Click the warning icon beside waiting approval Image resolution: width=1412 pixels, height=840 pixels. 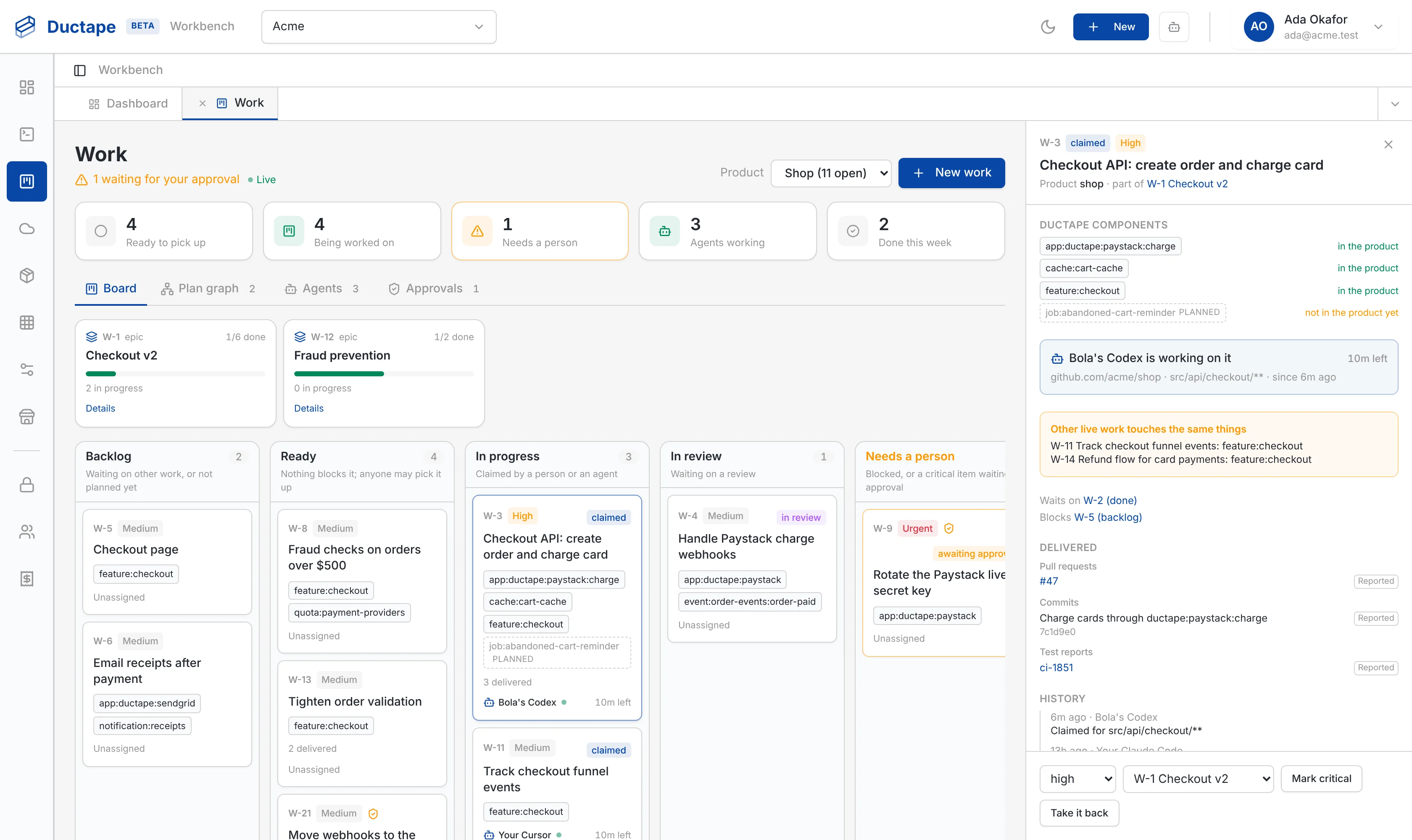click(x=82, y=179)
